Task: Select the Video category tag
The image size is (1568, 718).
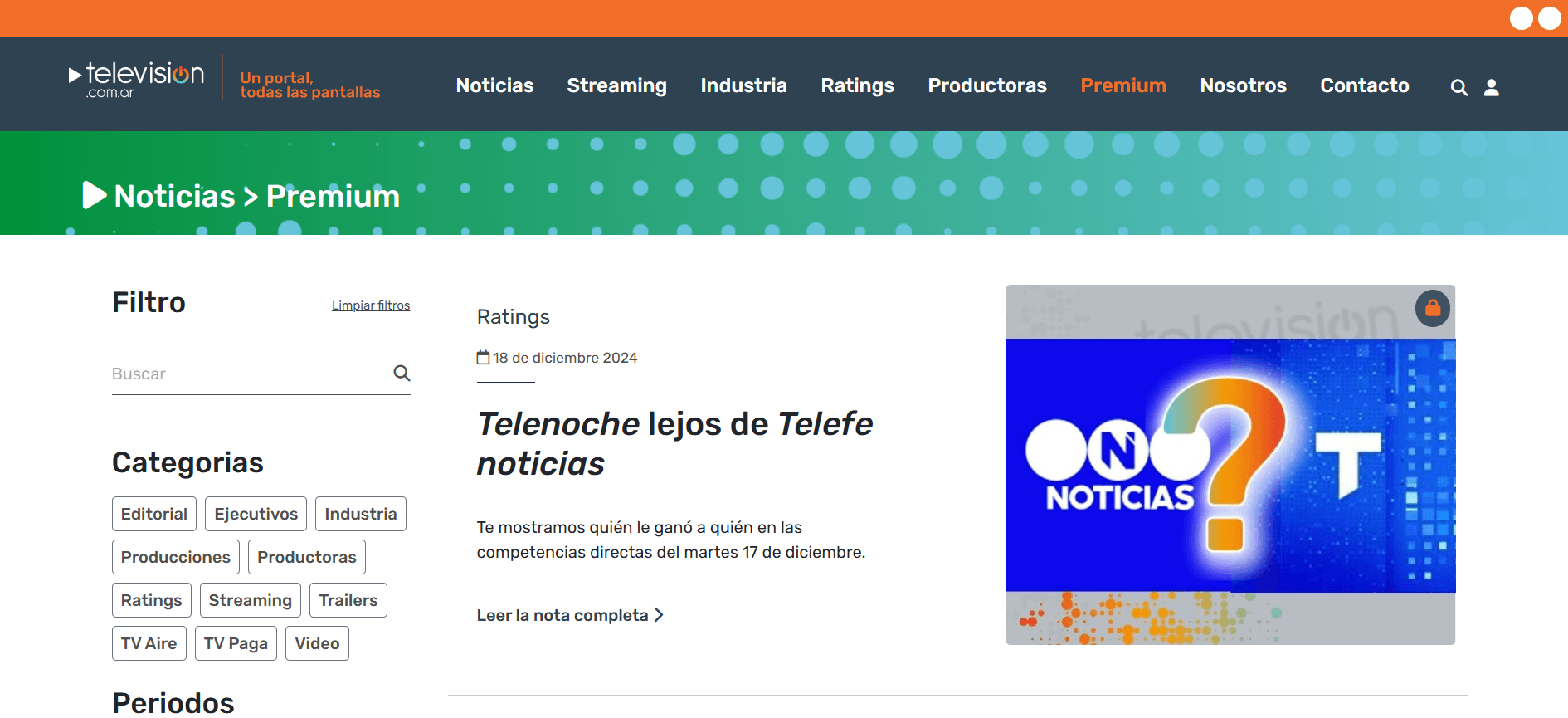Action: [317, 643]
